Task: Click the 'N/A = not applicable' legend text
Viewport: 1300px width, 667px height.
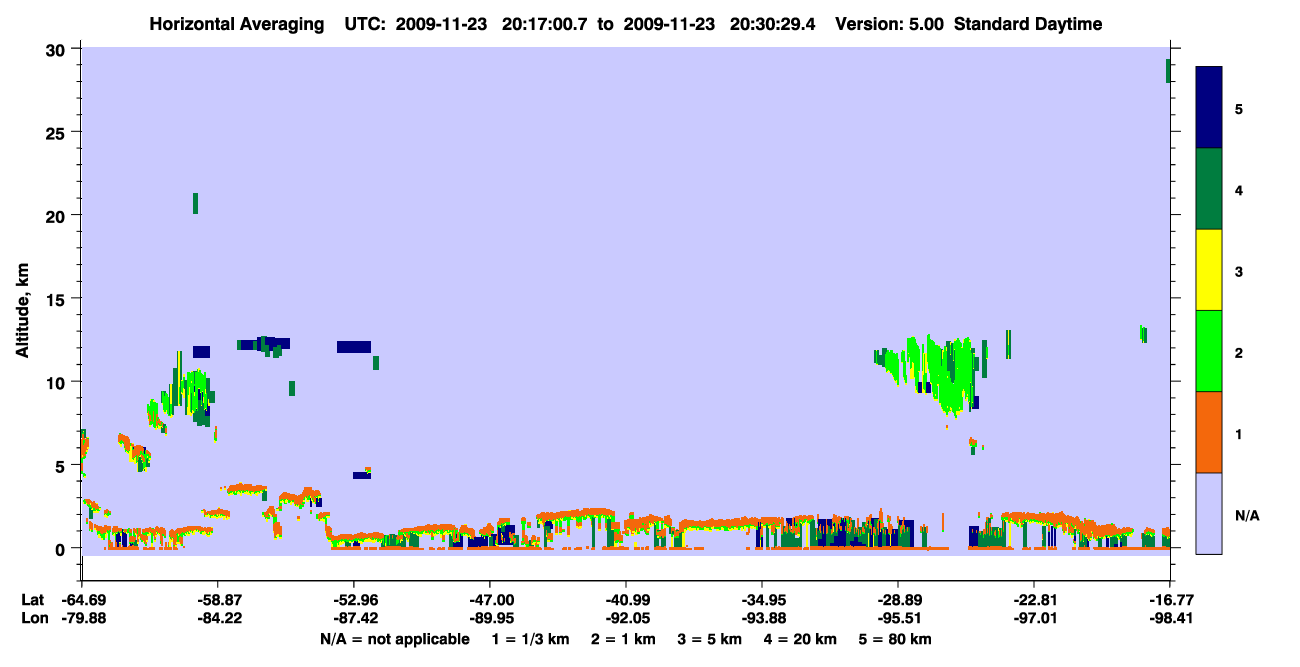Action: [x=395, y=639]
